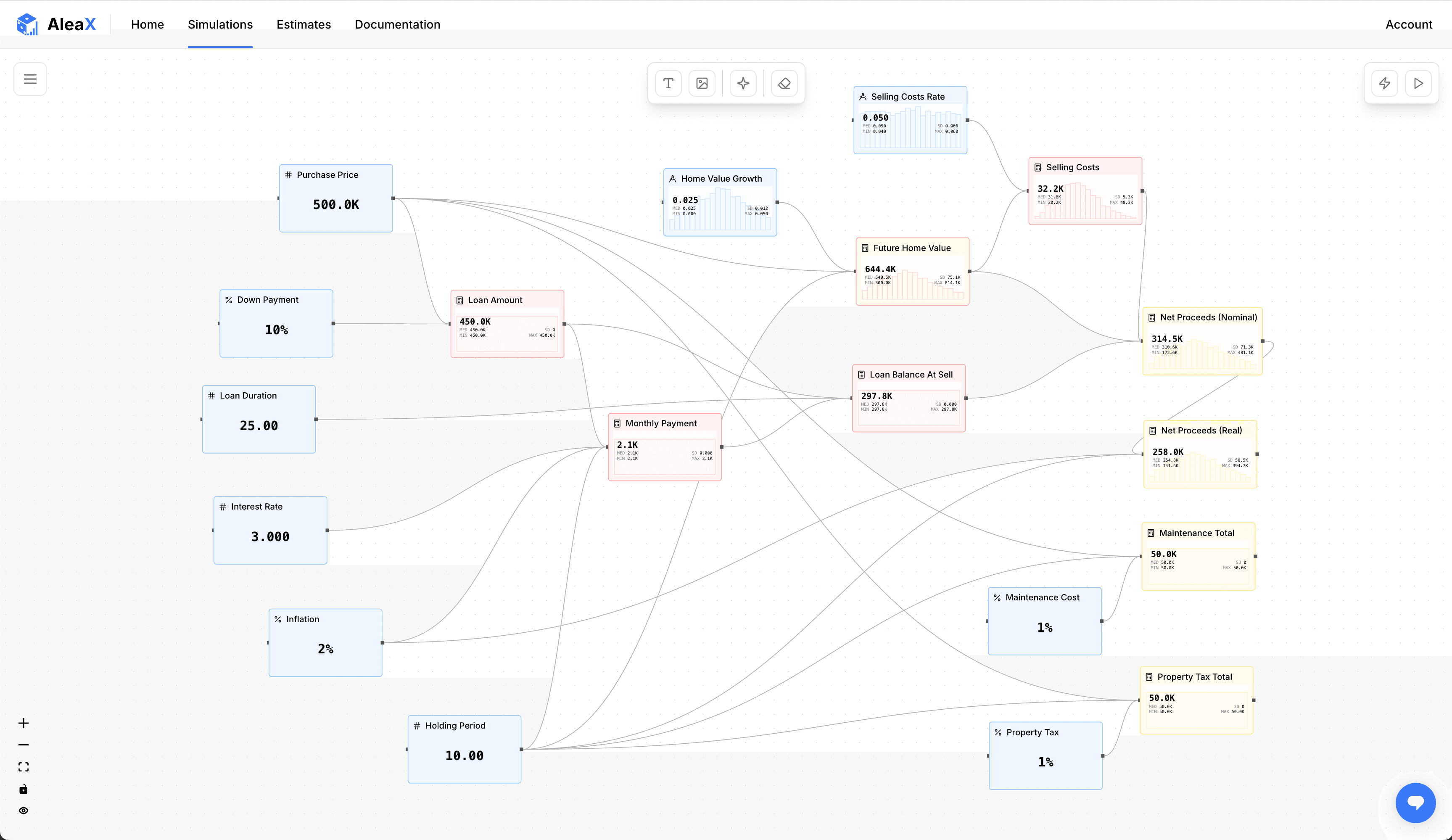
Task: Open the hamburger sidebar menu
Action: pyautogui.click(x=30, y=79)
